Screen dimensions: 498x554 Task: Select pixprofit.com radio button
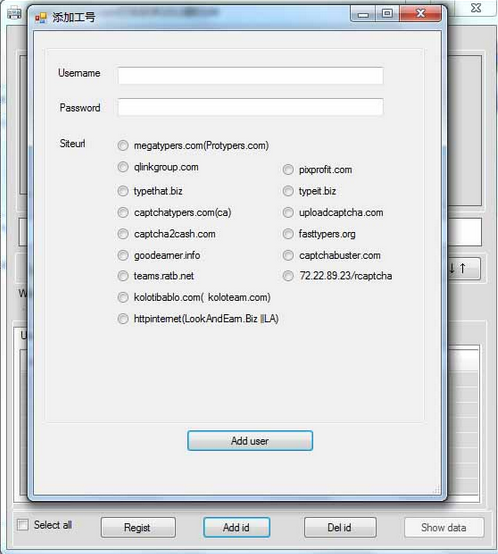288,170
